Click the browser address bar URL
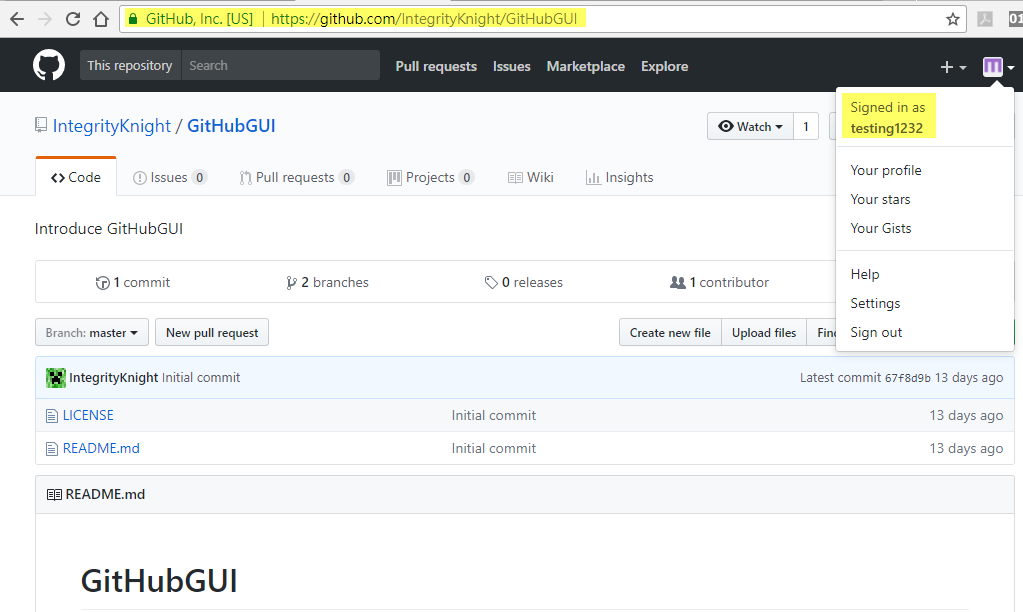Image resolution: width=1023 pixels, height=612 pixels. 424,19
